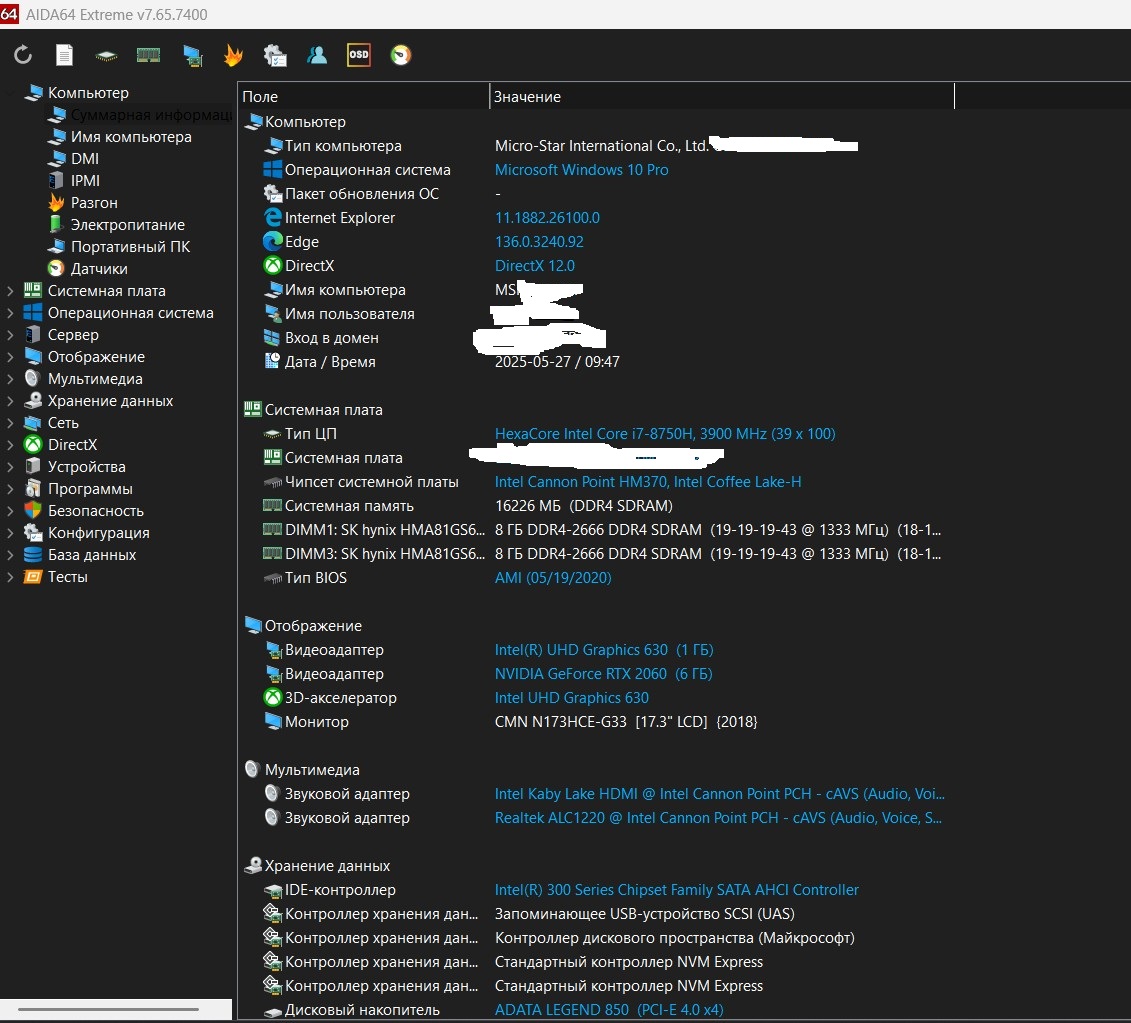This screenshot has height=1023, width=1131.
Task: Open the Microsoft Windows 10 Pro link
Action: click(x=581, y=170)
